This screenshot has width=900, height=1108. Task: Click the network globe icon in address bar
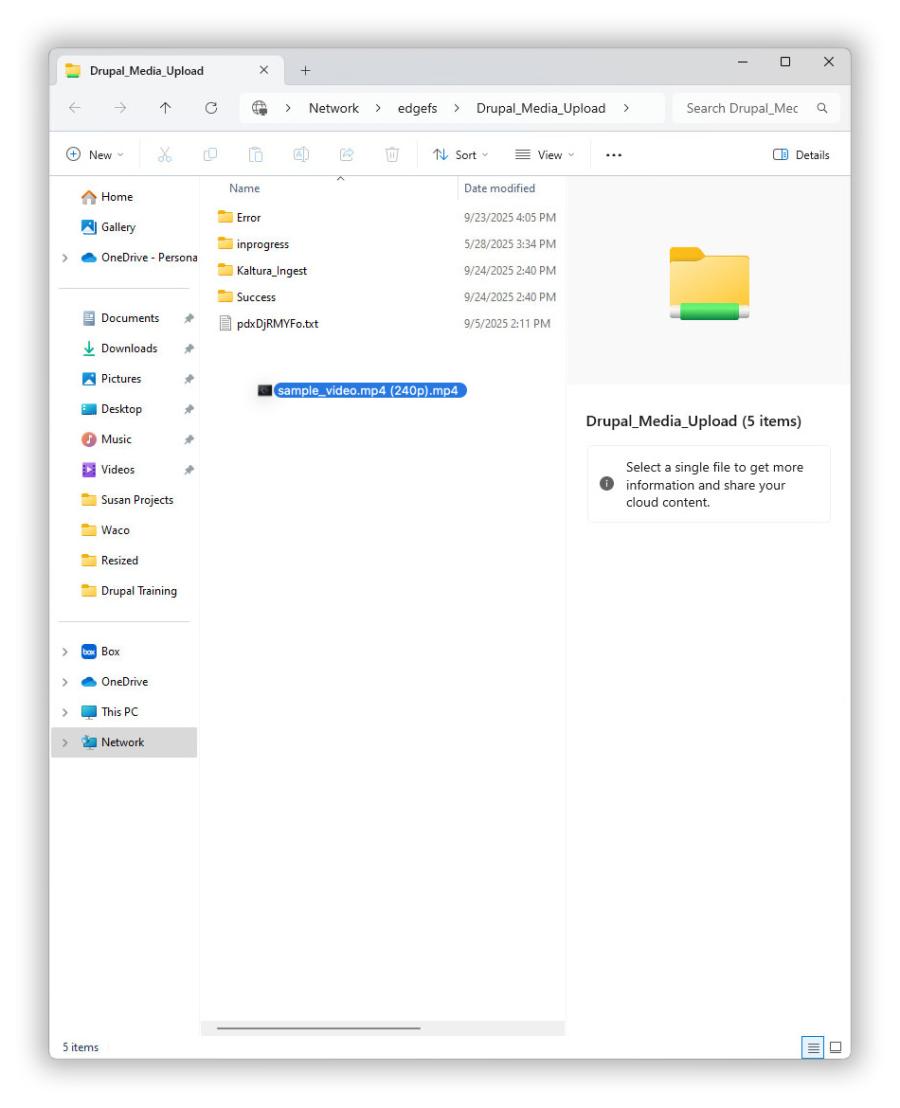coord(260,108)
